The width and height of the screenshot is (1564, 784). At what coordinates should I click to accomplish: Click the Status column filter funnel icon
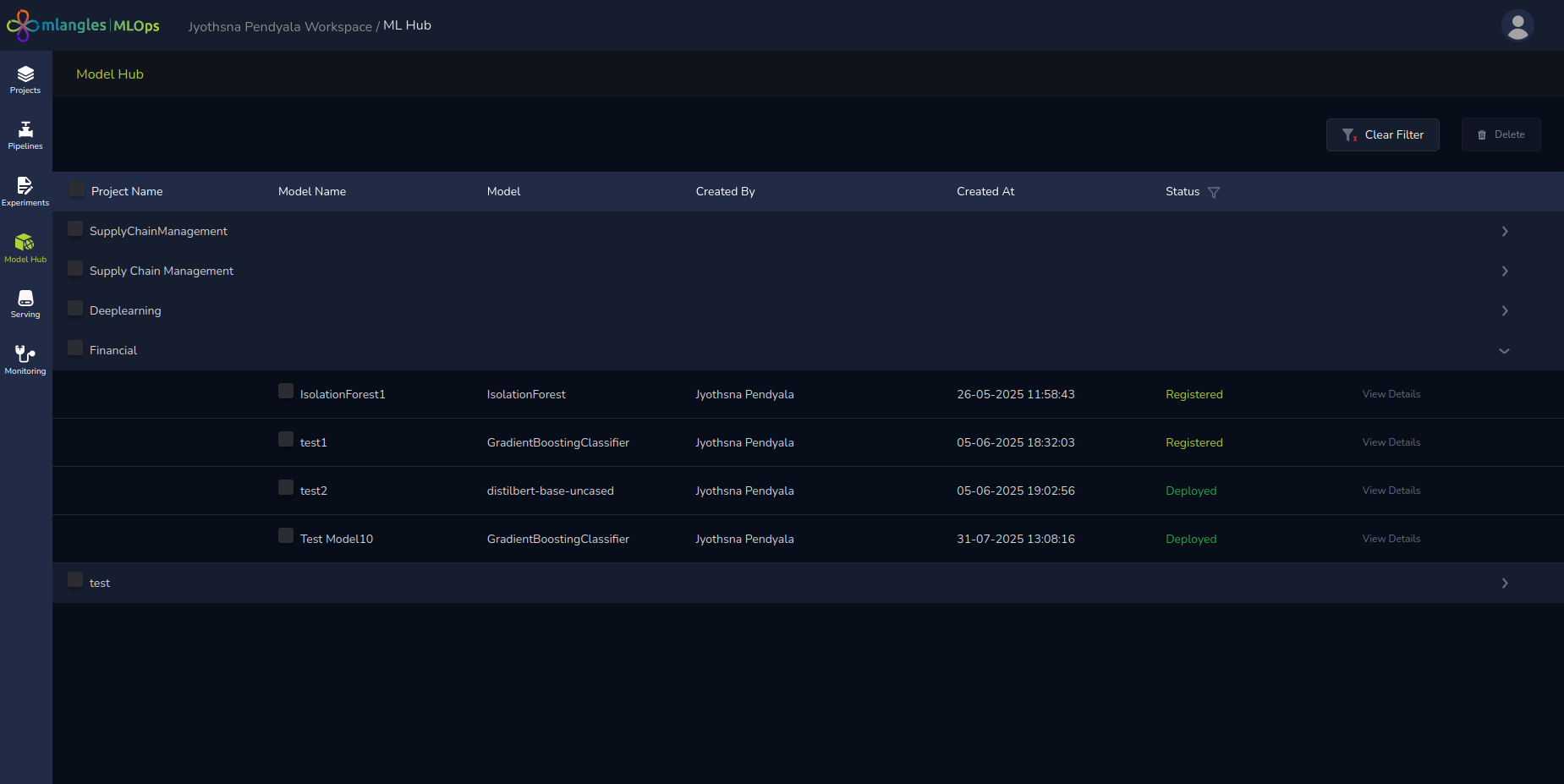pyautogui.click(x=1214, y=193)
